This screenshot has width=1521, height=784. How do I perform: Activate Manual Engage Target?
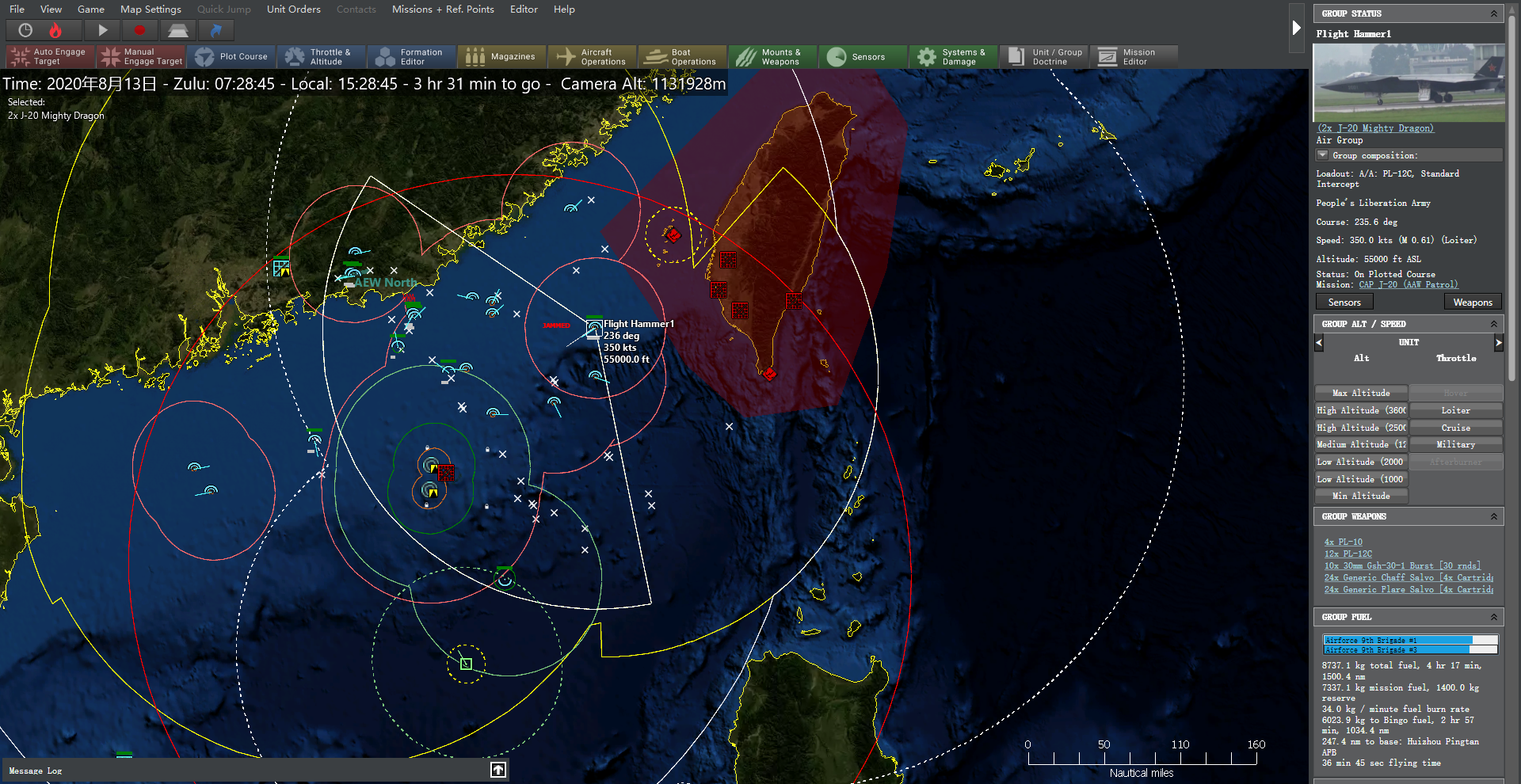[x=141, y=56]
